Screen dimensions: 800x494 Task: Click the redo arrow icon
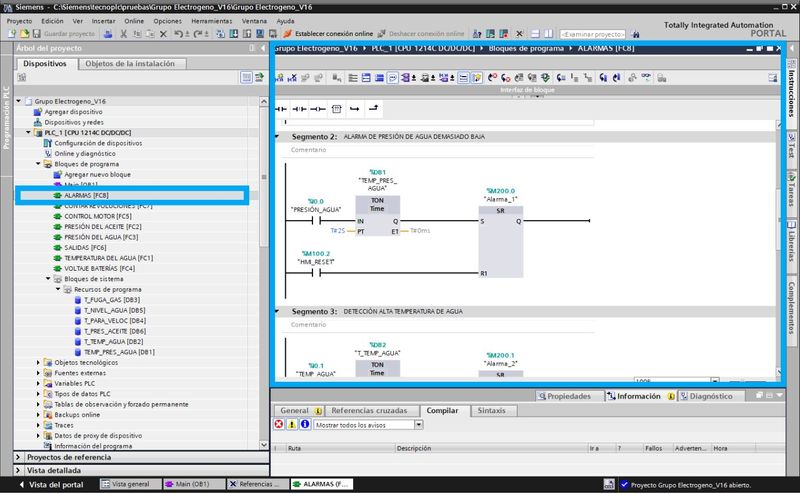click(197, 34)
